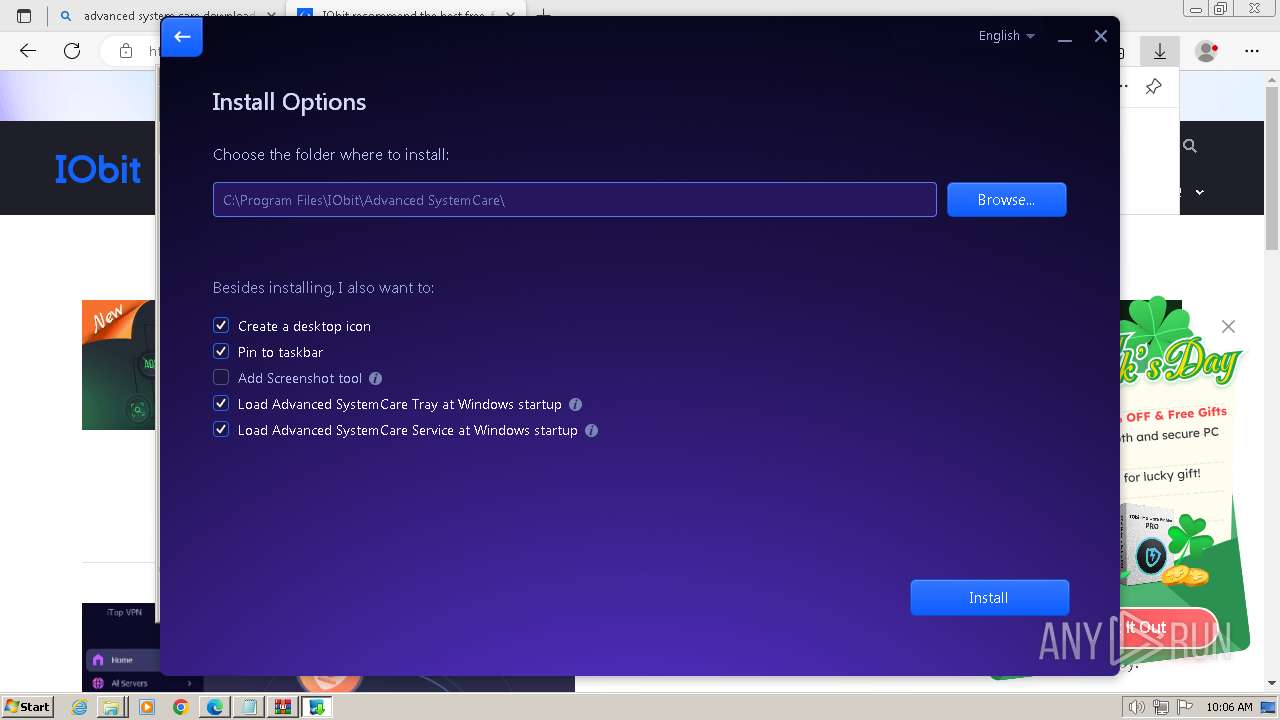Open Google Chrome from the taskbar

[x=180, y=707]
